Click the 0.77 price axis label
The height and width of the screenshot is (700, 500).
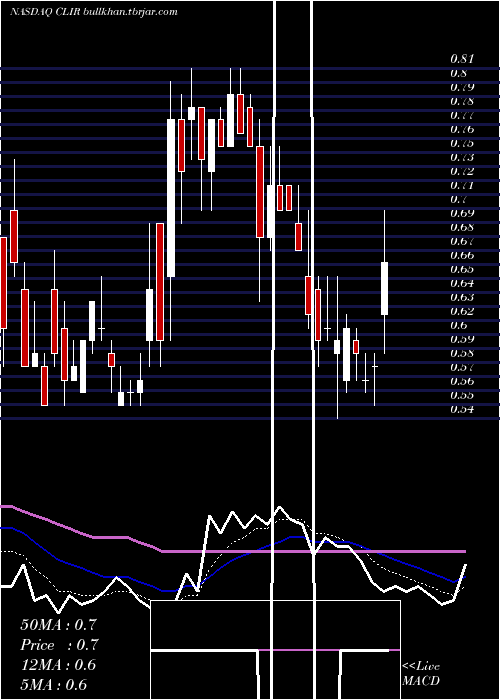click(462, 115)
